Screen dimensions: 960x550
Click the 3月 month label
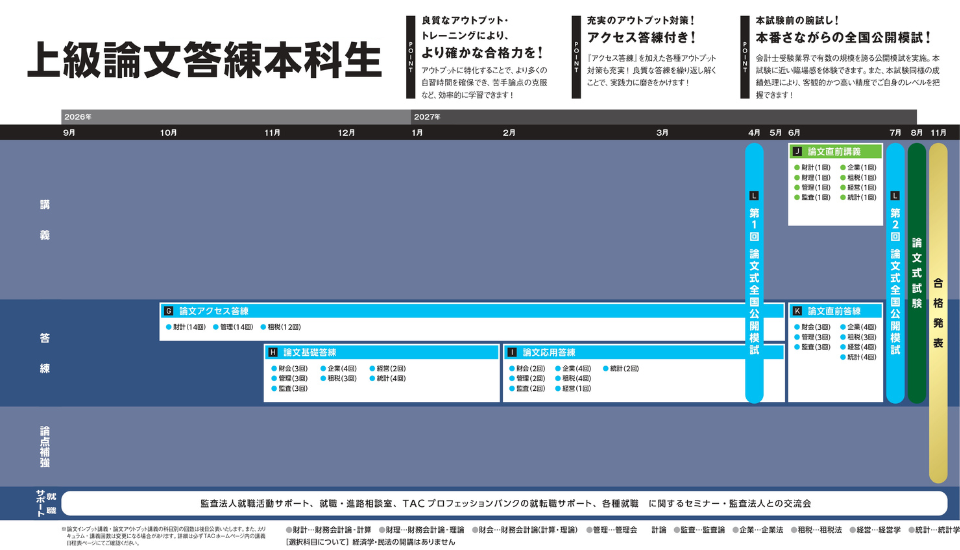coord(662,132)
